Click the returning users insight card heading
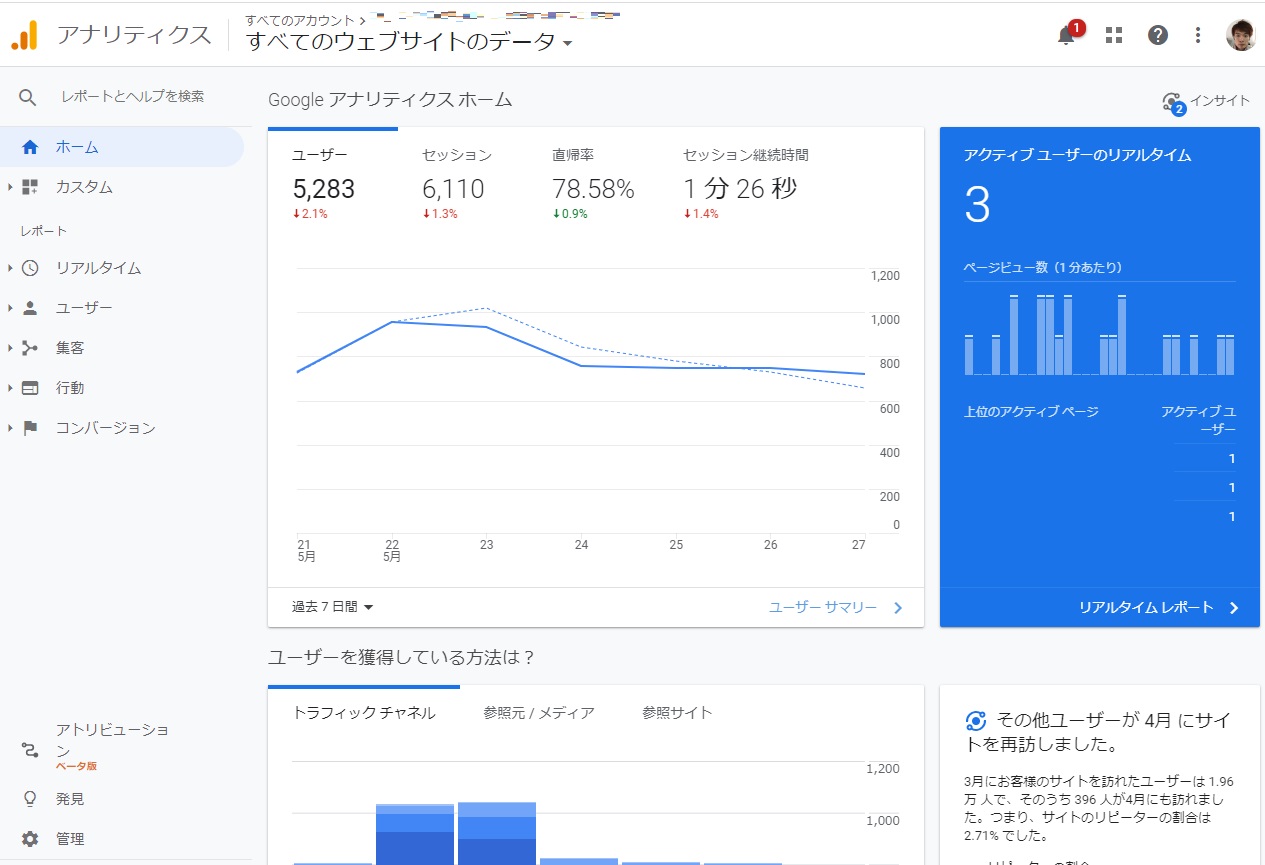Viewport: 1265px width, 865px height. pyautogui.click(x=1098, y=733)
